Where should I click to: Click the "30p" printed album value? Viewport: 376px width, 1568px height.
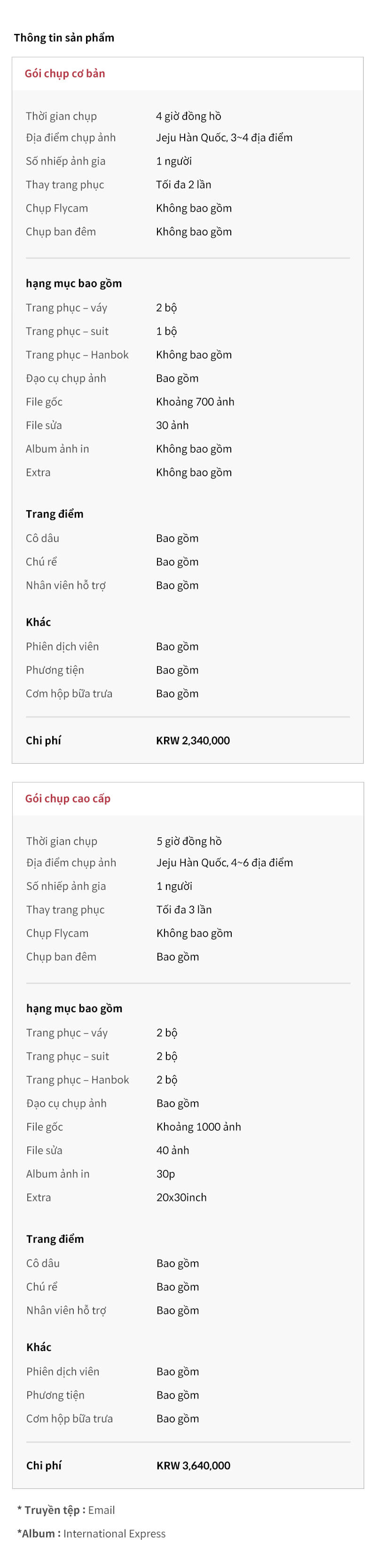pos(165,1174)
